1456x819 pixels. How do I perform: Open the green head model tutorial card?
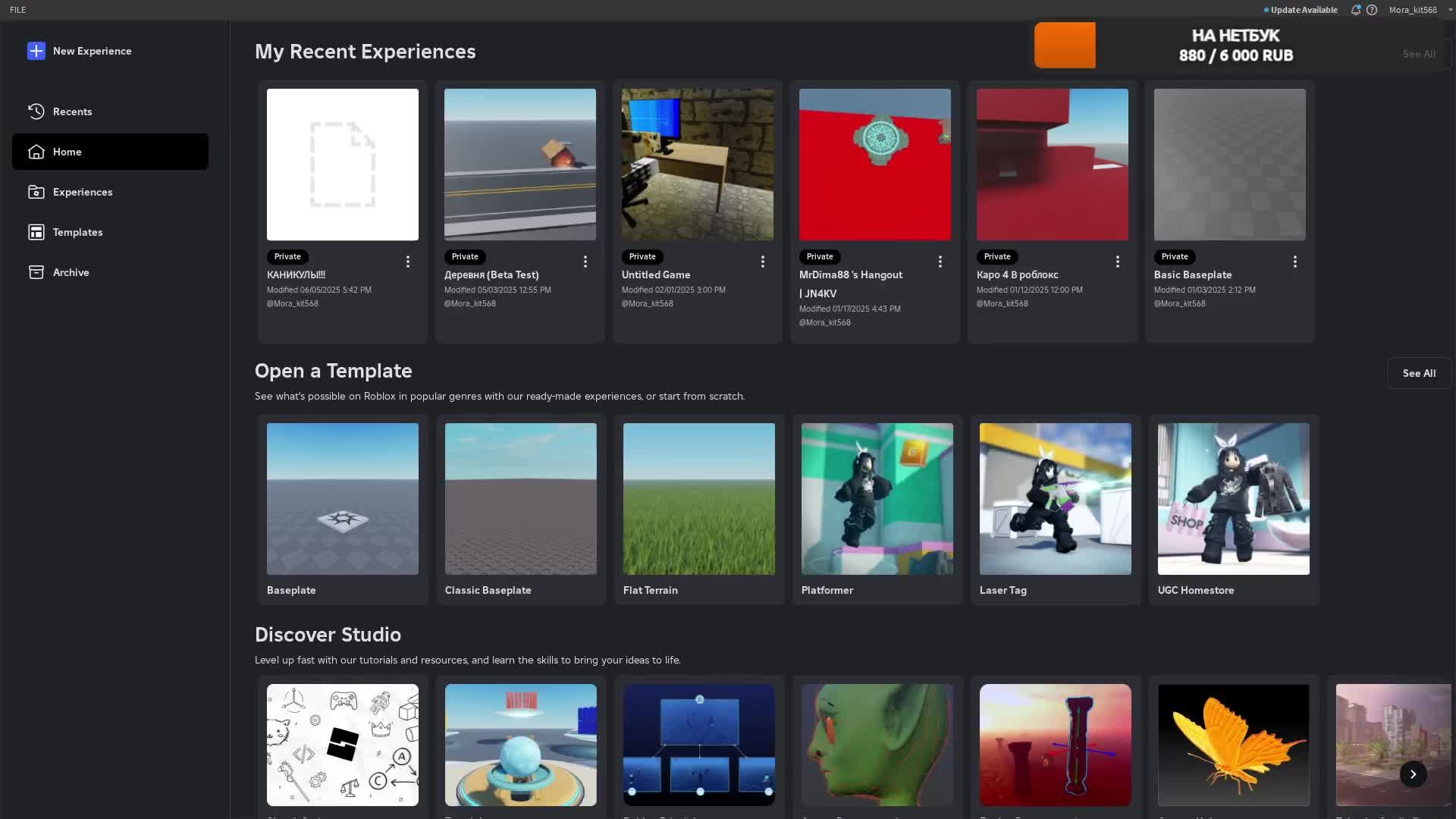[877, 745]
